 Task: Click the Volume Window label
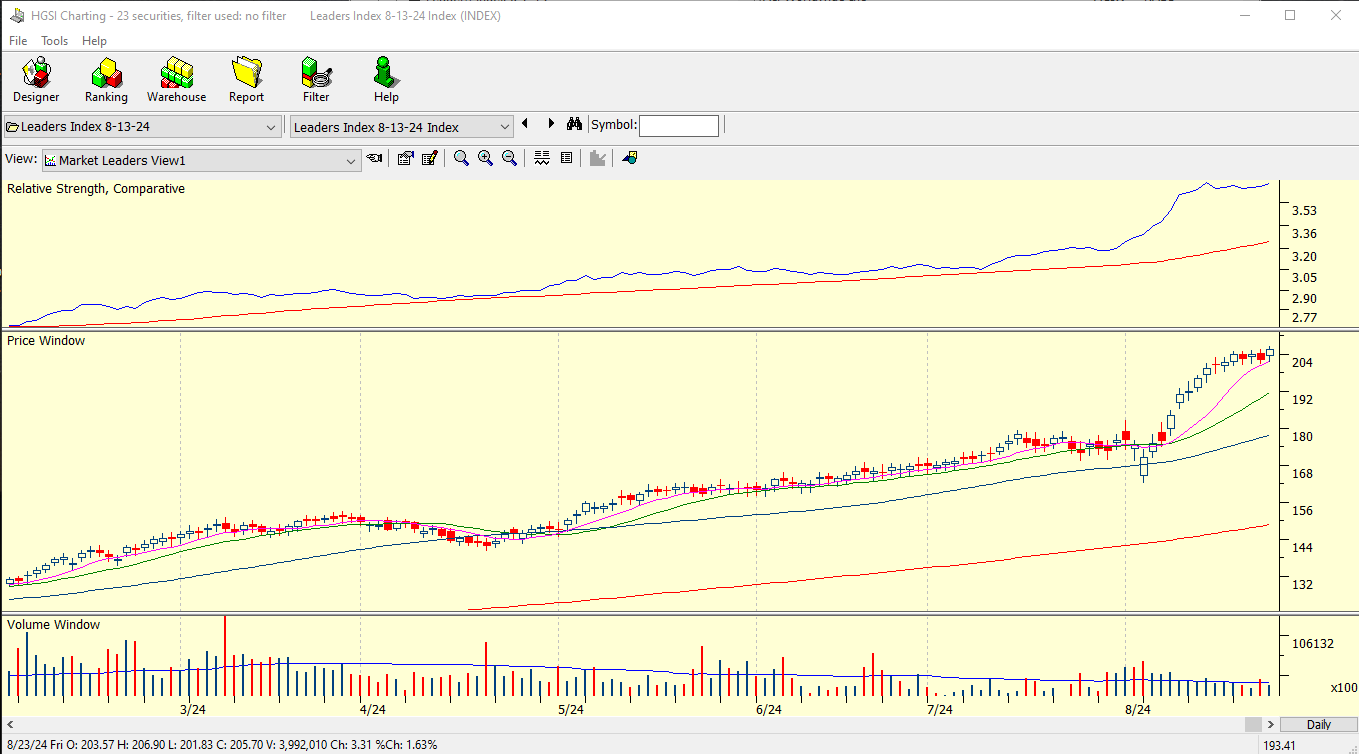(x=54, y=625)
